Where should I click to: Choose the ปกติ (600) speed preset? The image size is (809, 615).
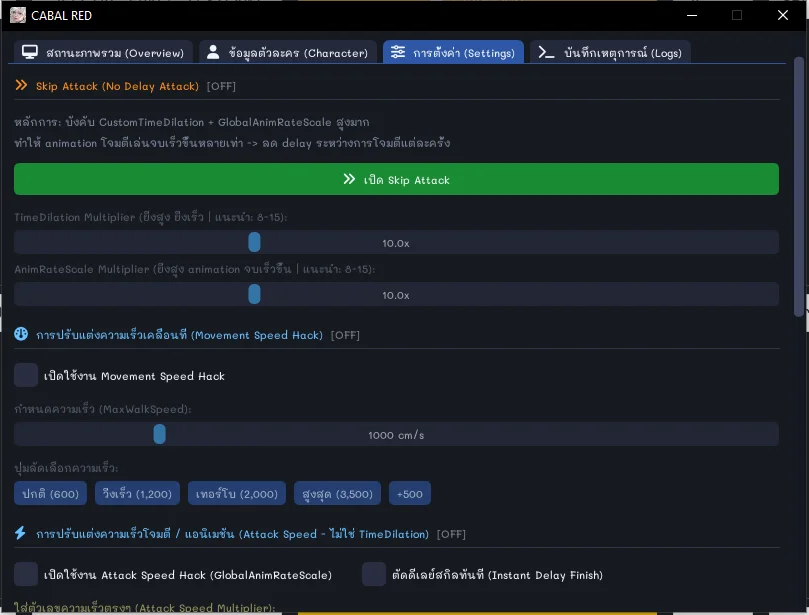coord(51,493)
